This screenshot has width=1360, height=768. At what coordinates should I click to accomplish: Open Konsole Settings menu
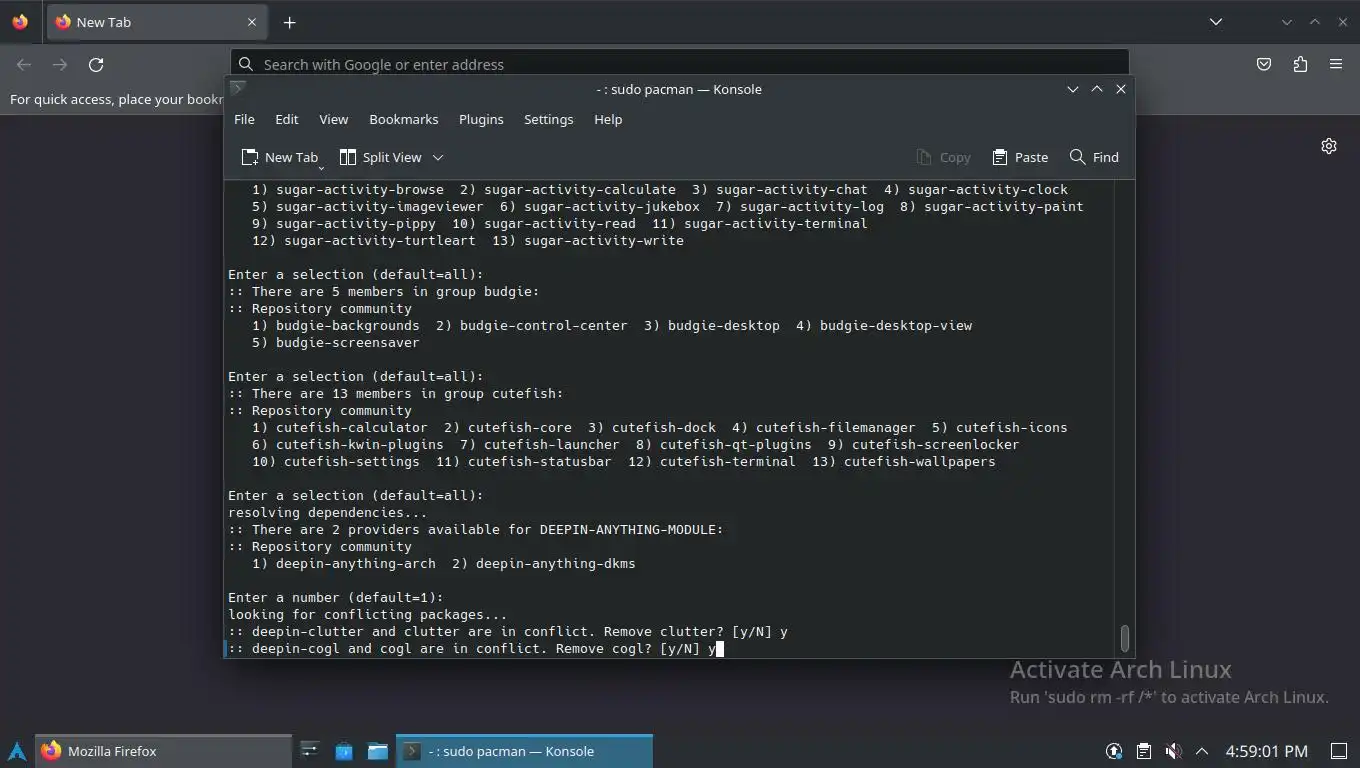pos(549,119)
